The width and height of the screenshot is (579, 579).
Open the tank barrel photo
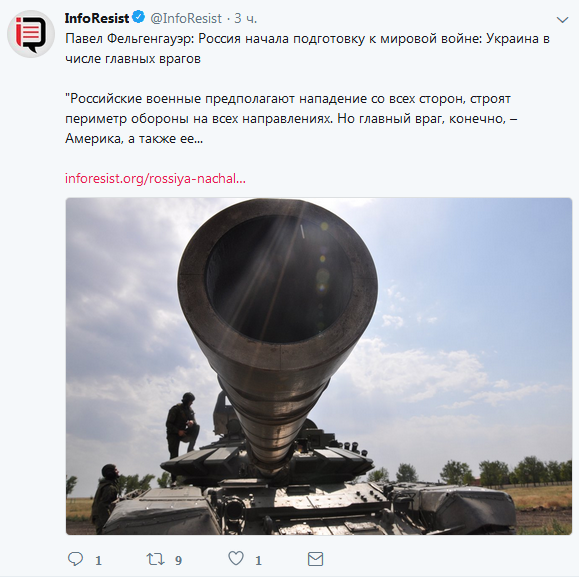(x=319, y=366)
